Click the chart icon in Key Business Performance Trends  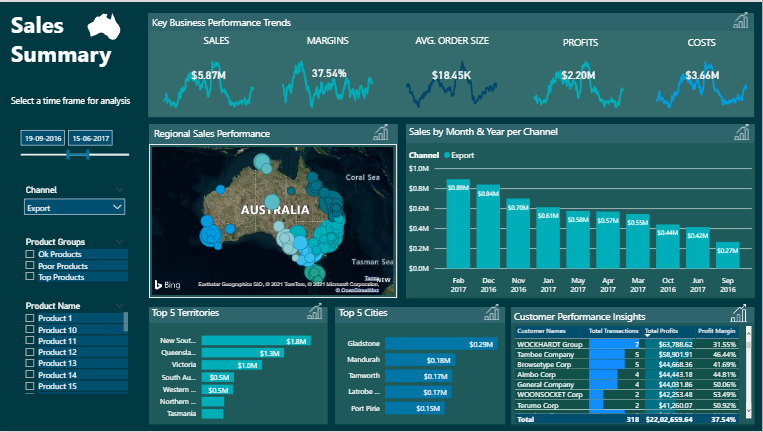click(x=741, y=21)
